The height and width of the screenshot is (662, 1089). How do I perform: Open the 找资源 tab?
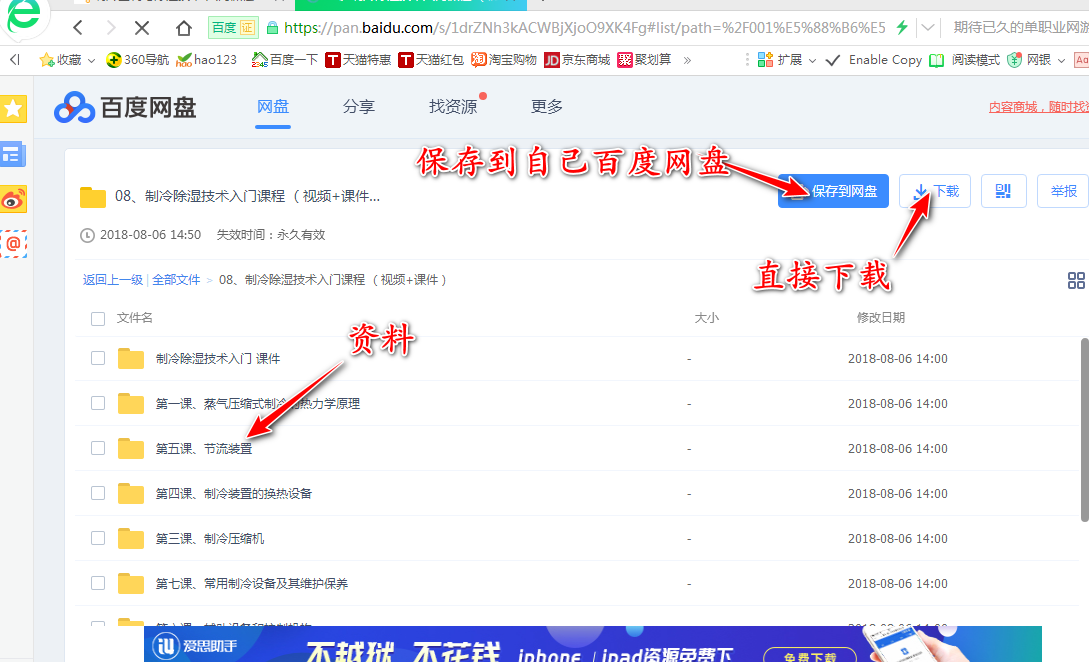coord(453,106)
